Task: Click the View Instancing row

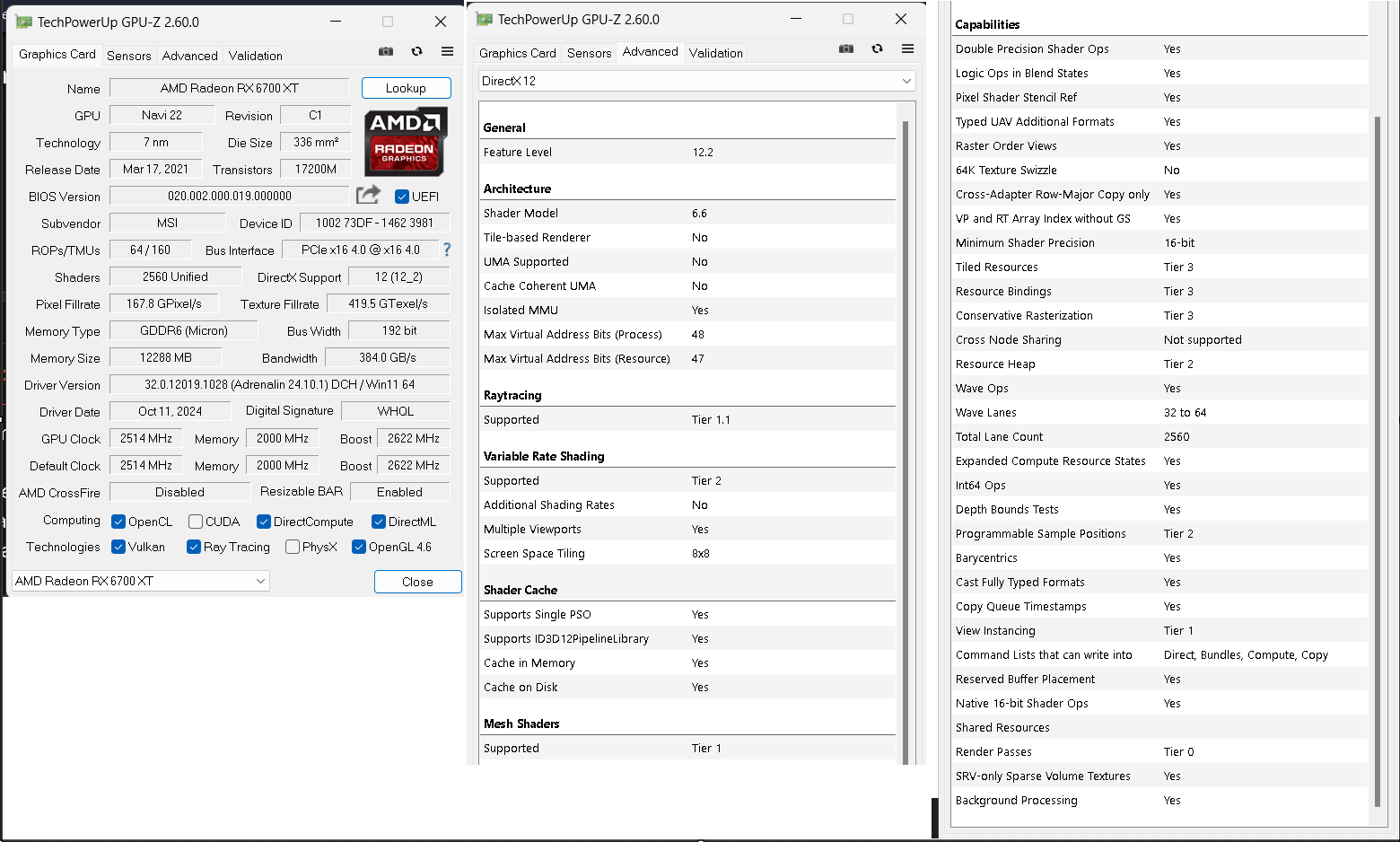Action: [x=1159, y=630]
